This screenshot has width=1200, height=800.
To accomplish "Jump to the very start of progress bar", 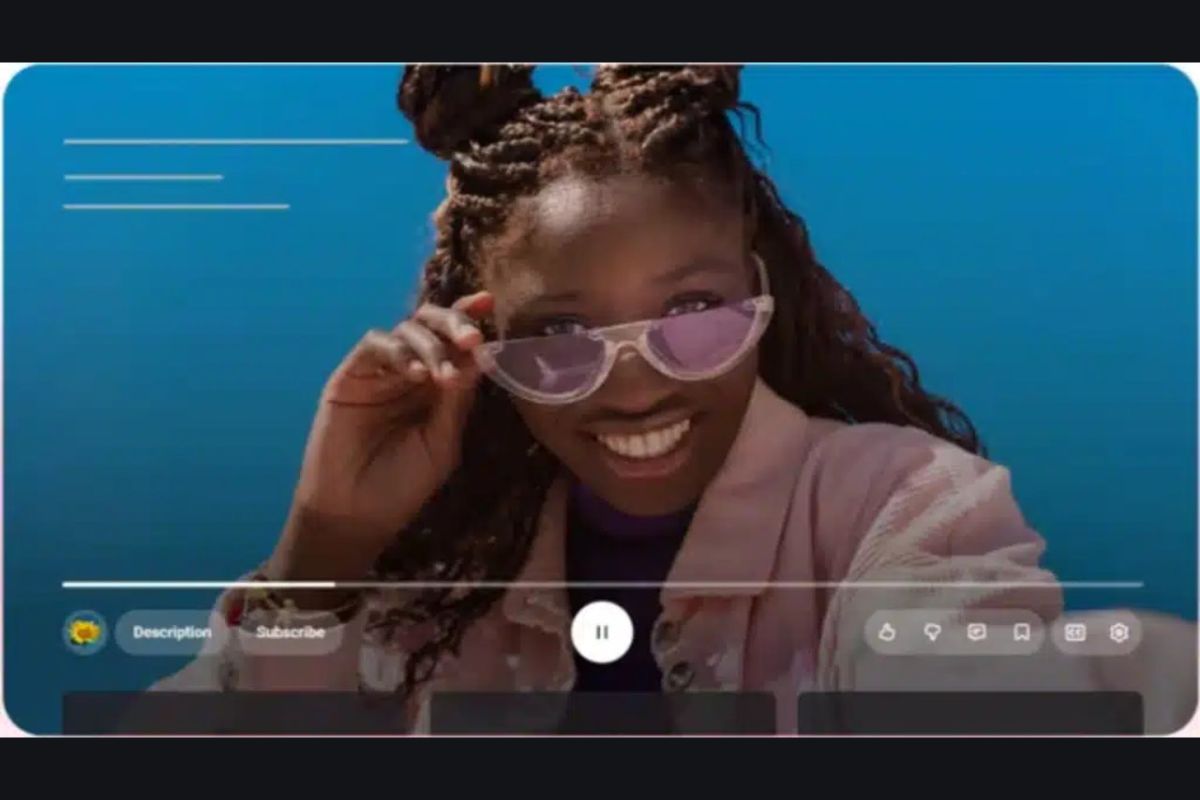I will pos(64,584).
